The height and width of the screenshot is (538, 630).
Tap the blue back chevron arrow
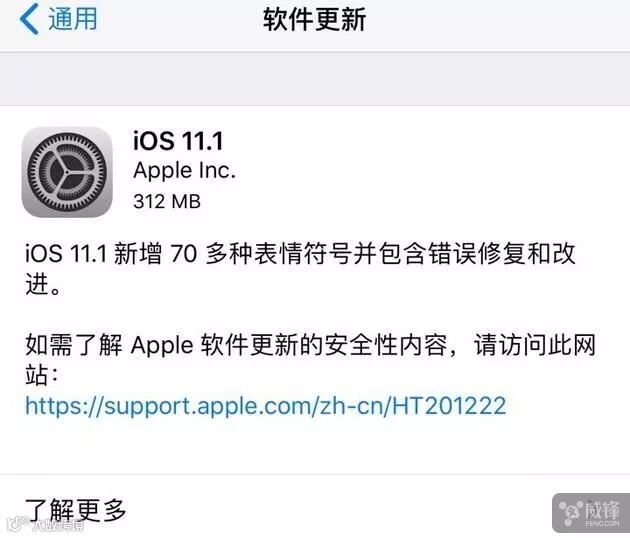[x=29, y=19]
